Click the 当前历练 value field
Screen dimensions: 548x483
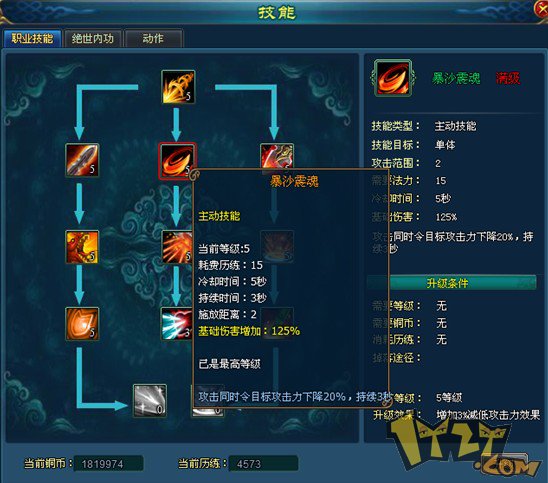pos(263,464)
